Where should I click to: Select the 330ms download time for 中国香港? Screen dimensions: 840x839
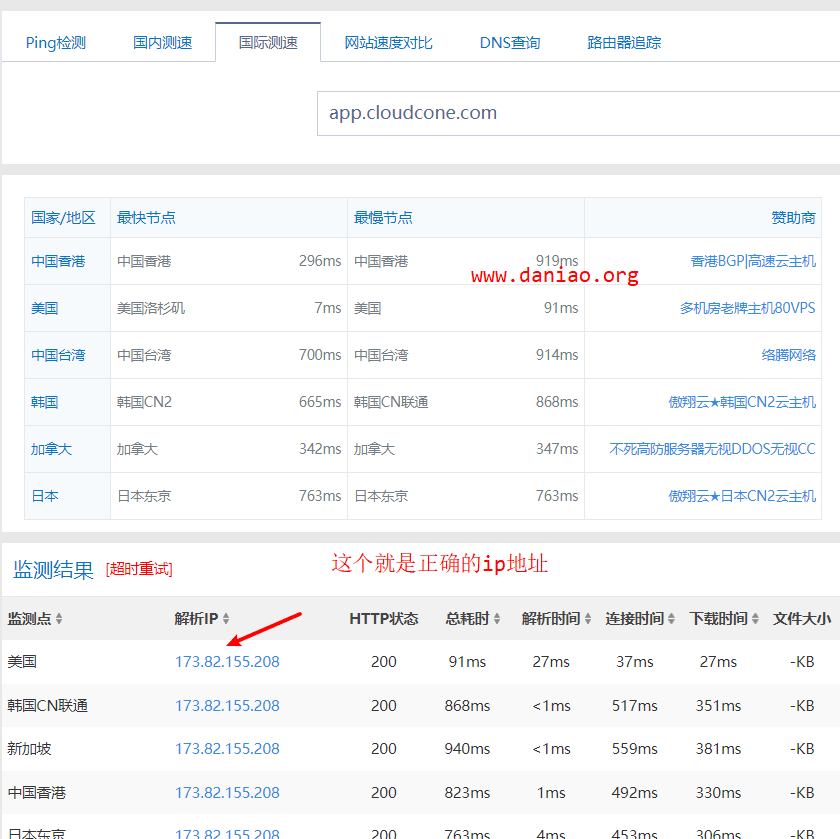tap(718, 792)
